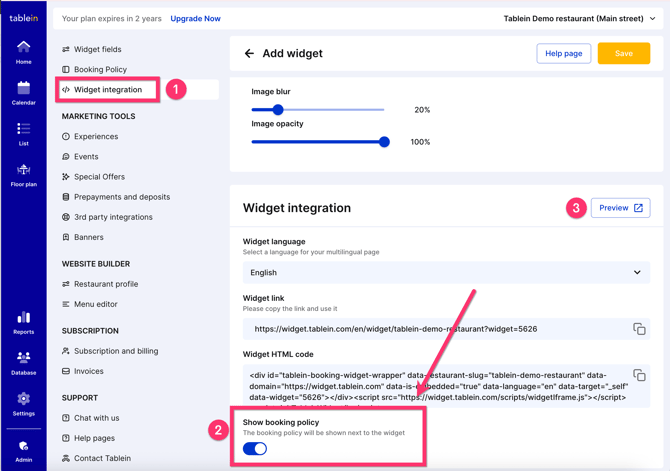This screenshot has width=670, height=471.
Task: Open Prepayments and deposits menu item
Action: [122, 197]
